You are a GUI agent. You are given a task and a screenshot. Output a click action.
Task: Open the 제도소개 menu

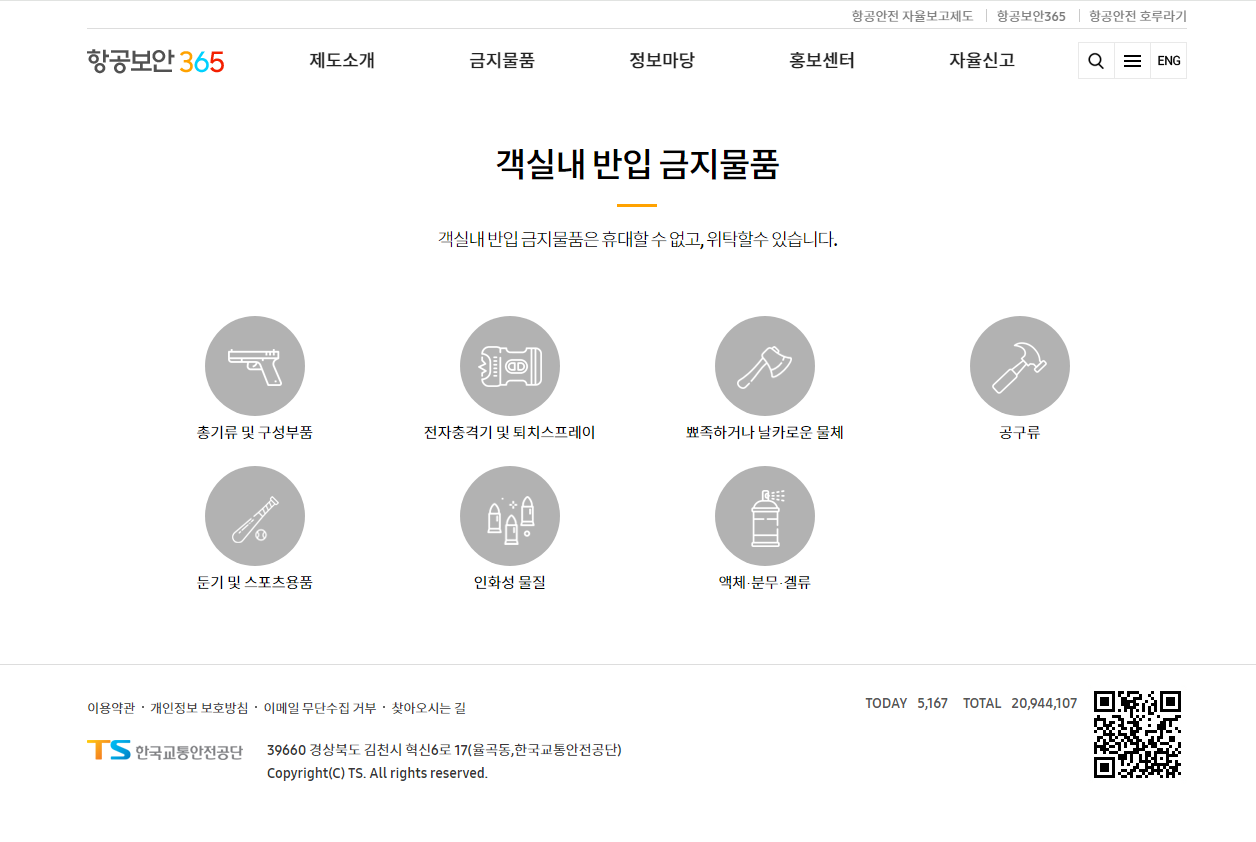[x=341, y=60]
